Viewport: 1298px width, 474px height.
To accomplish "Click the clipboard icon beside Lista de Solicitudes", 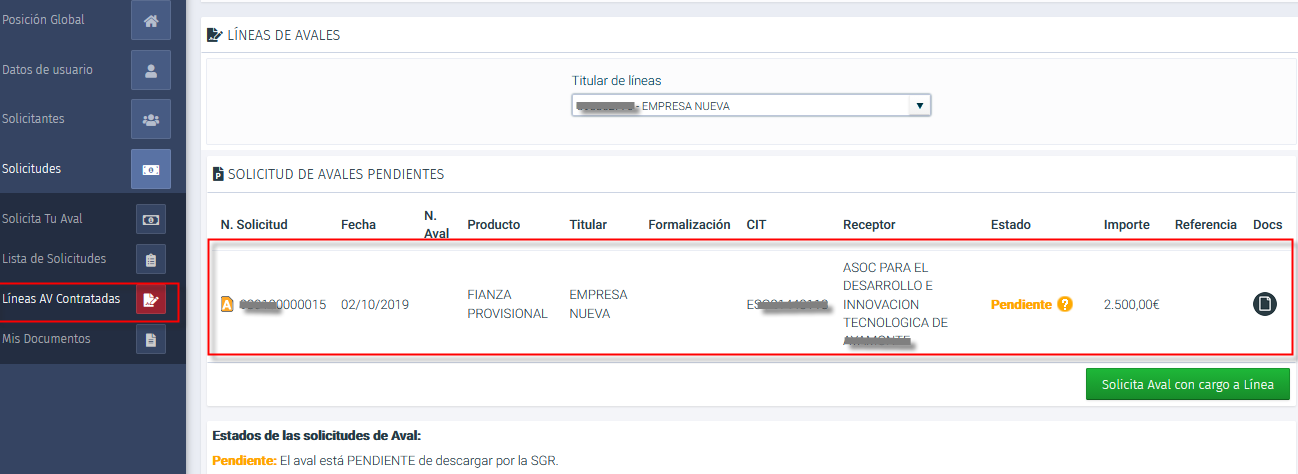I will tap(150, 260).
